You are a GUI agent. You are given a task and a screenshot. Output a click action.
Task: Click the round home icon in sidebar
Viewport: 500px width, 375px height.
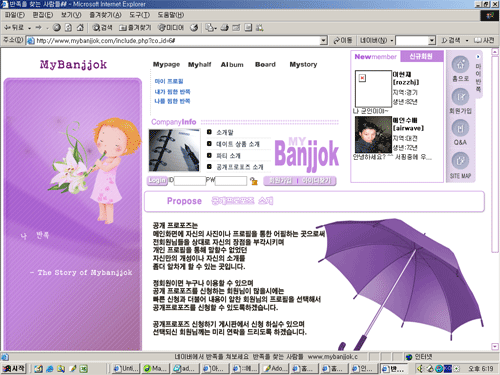coord(460,64)
